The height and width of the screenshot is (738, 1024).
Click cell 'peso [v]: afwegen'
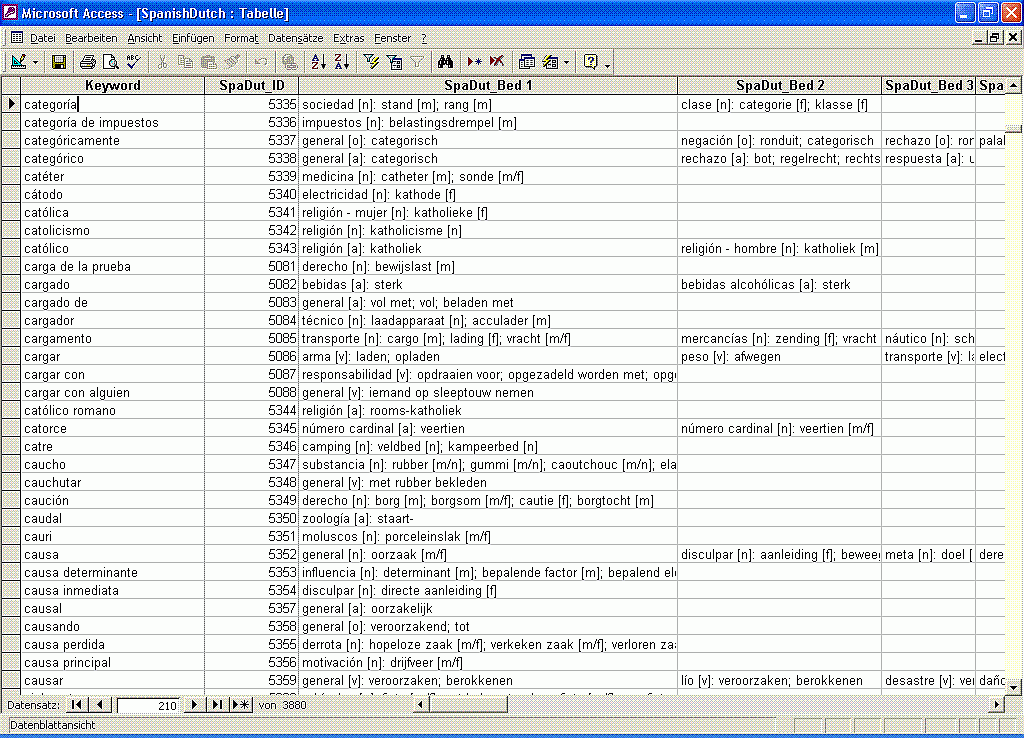tap(780, 357)
